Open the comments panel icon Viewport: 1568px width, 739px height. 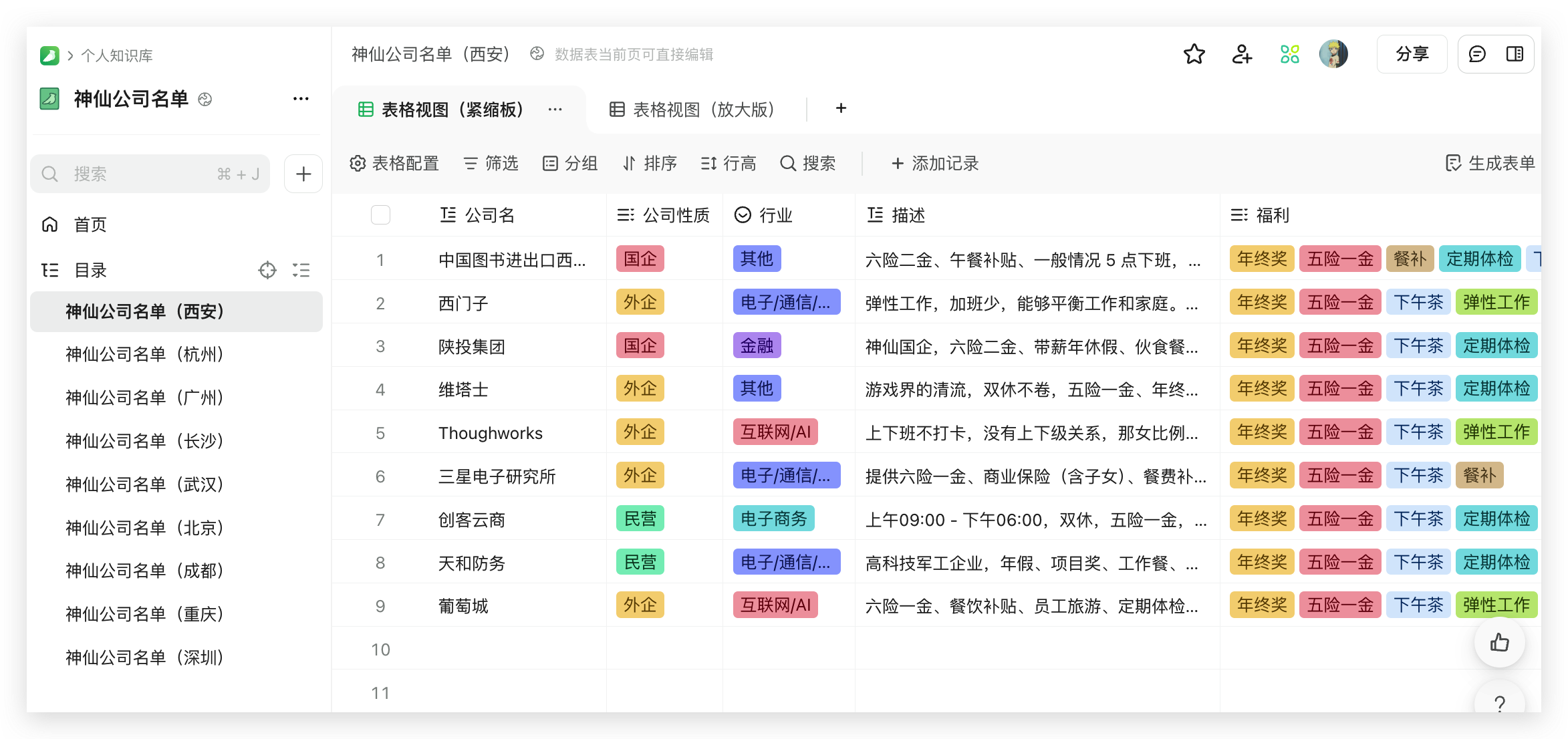coord(1477,54)
